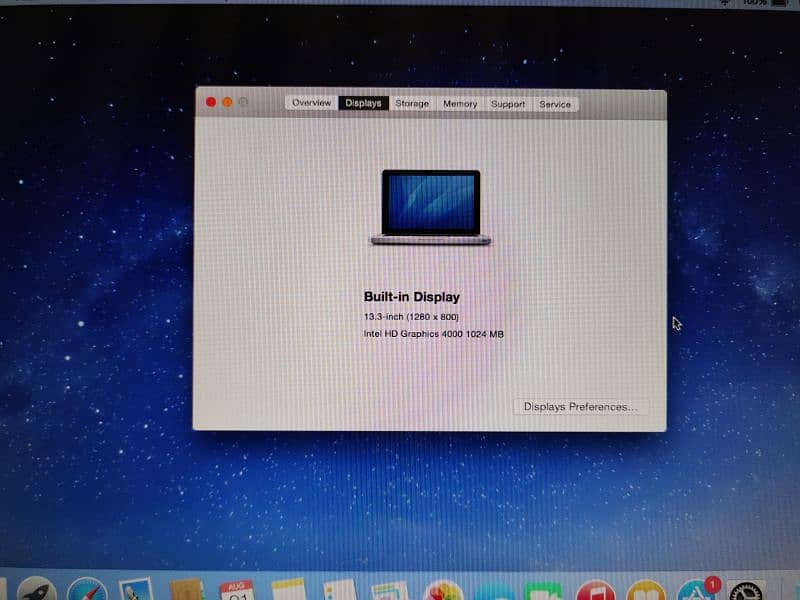Image resolution: width=800 pixels, height=600 pixels.
Task: Launch iTunes from the dock
Action: (594, 590)
